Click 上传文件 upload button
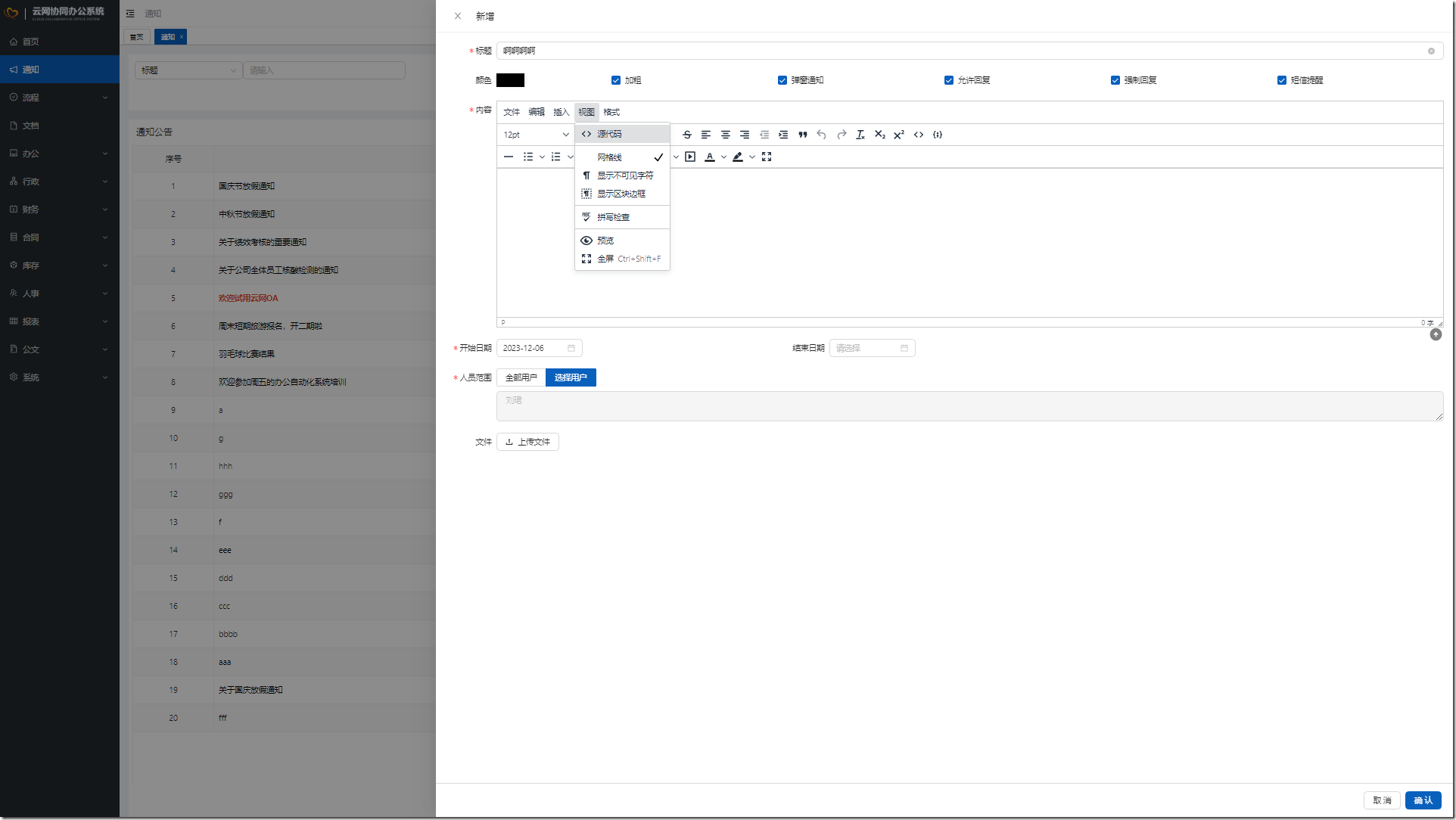1456x820 pixels. click(527, 442)
